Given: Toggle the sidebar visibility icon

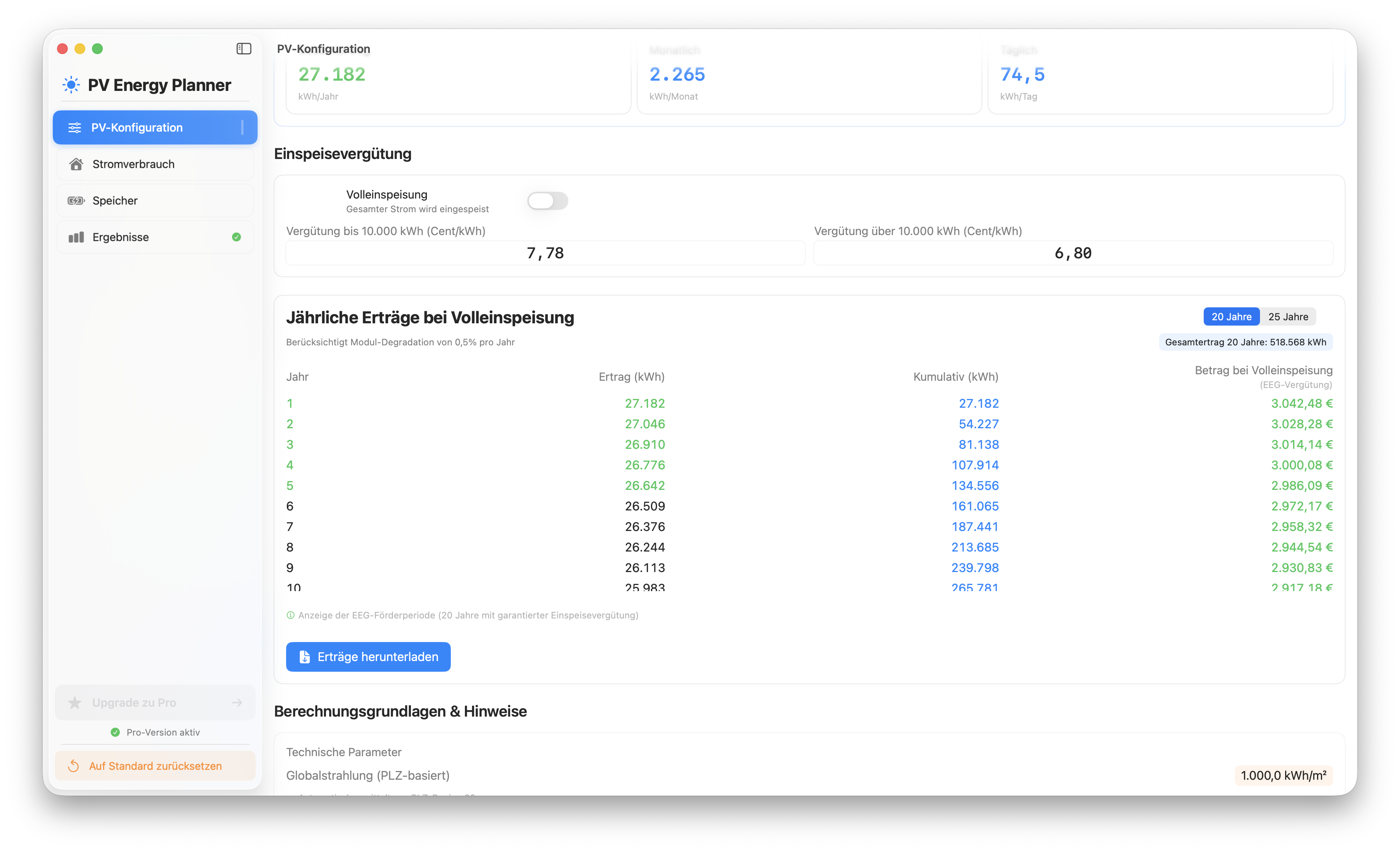Looking at the screenshot, I should [244, 49].
